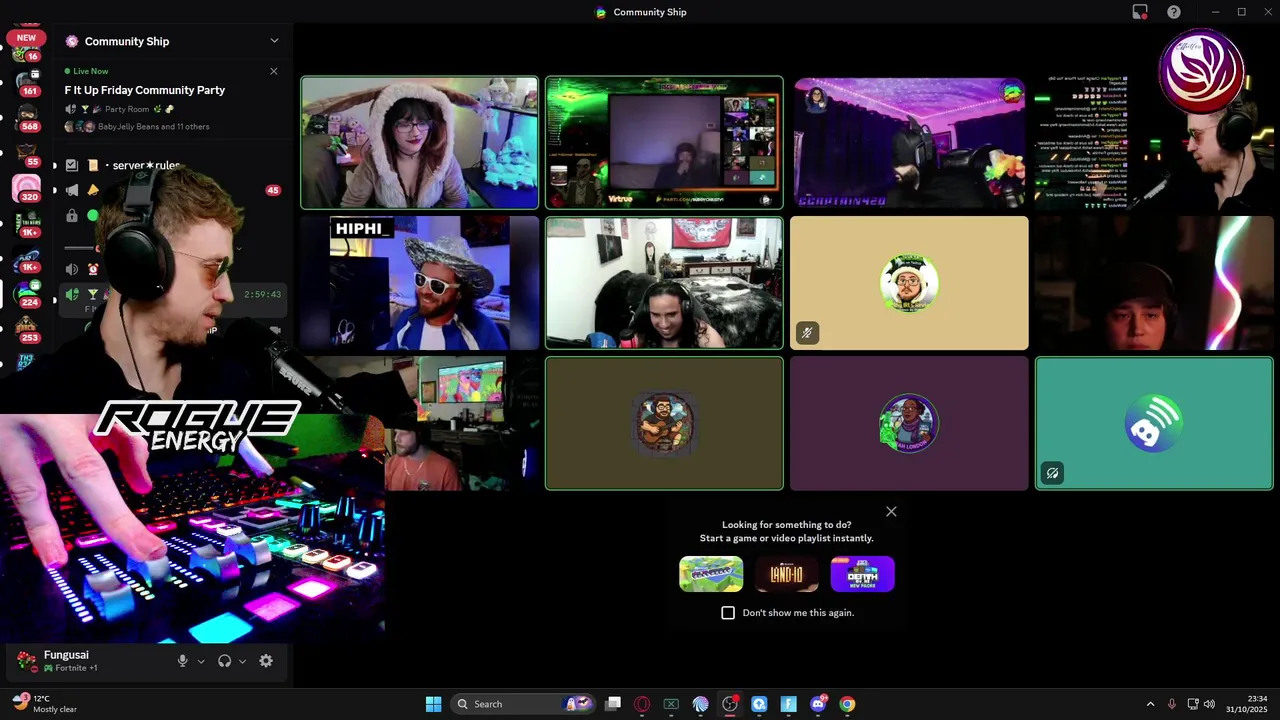Open the server with the 55 badge

(x=26, y=153)
